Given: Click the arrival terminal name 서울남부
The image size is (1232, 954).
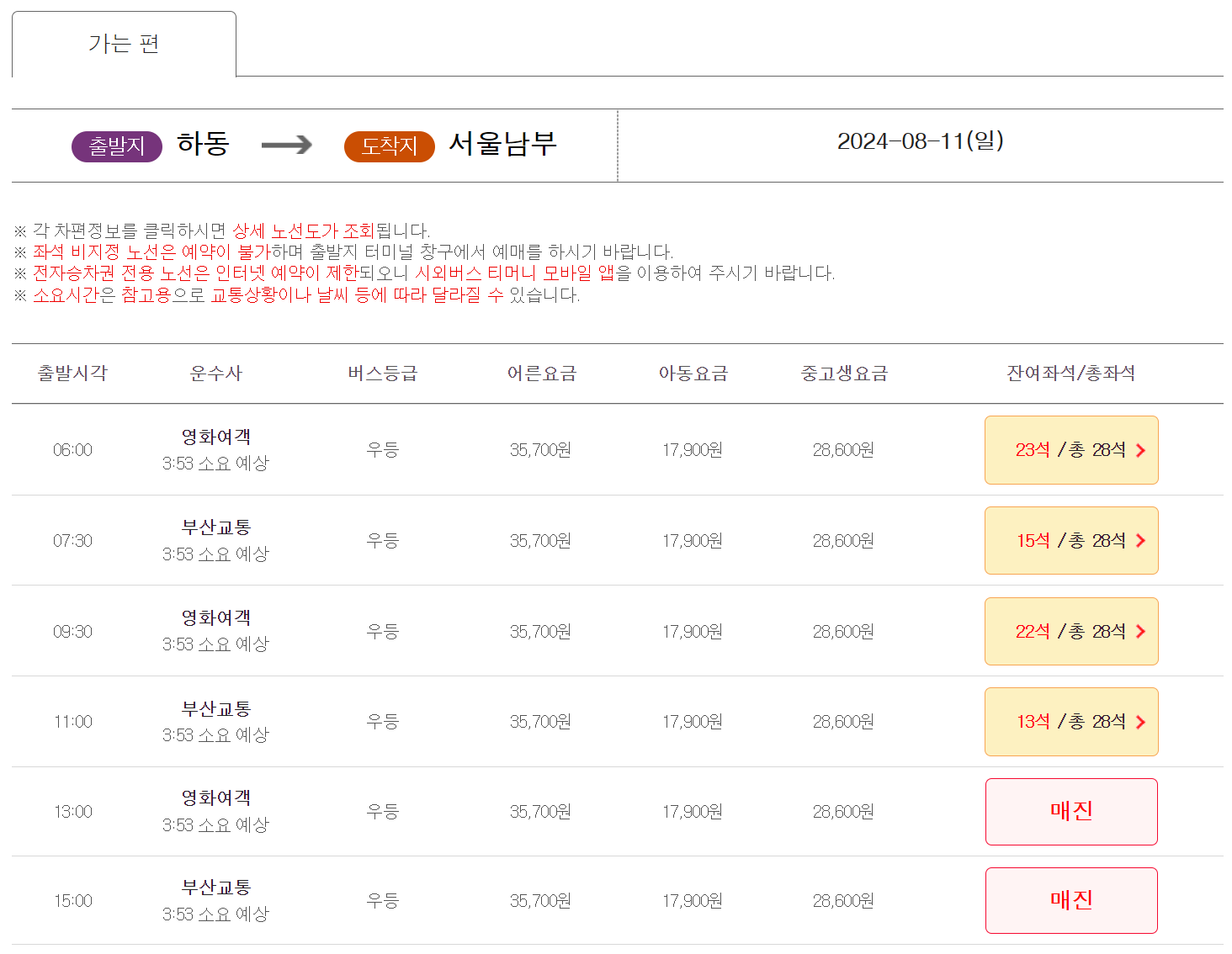Looking at the screenshot, I should tap(502, 144).
